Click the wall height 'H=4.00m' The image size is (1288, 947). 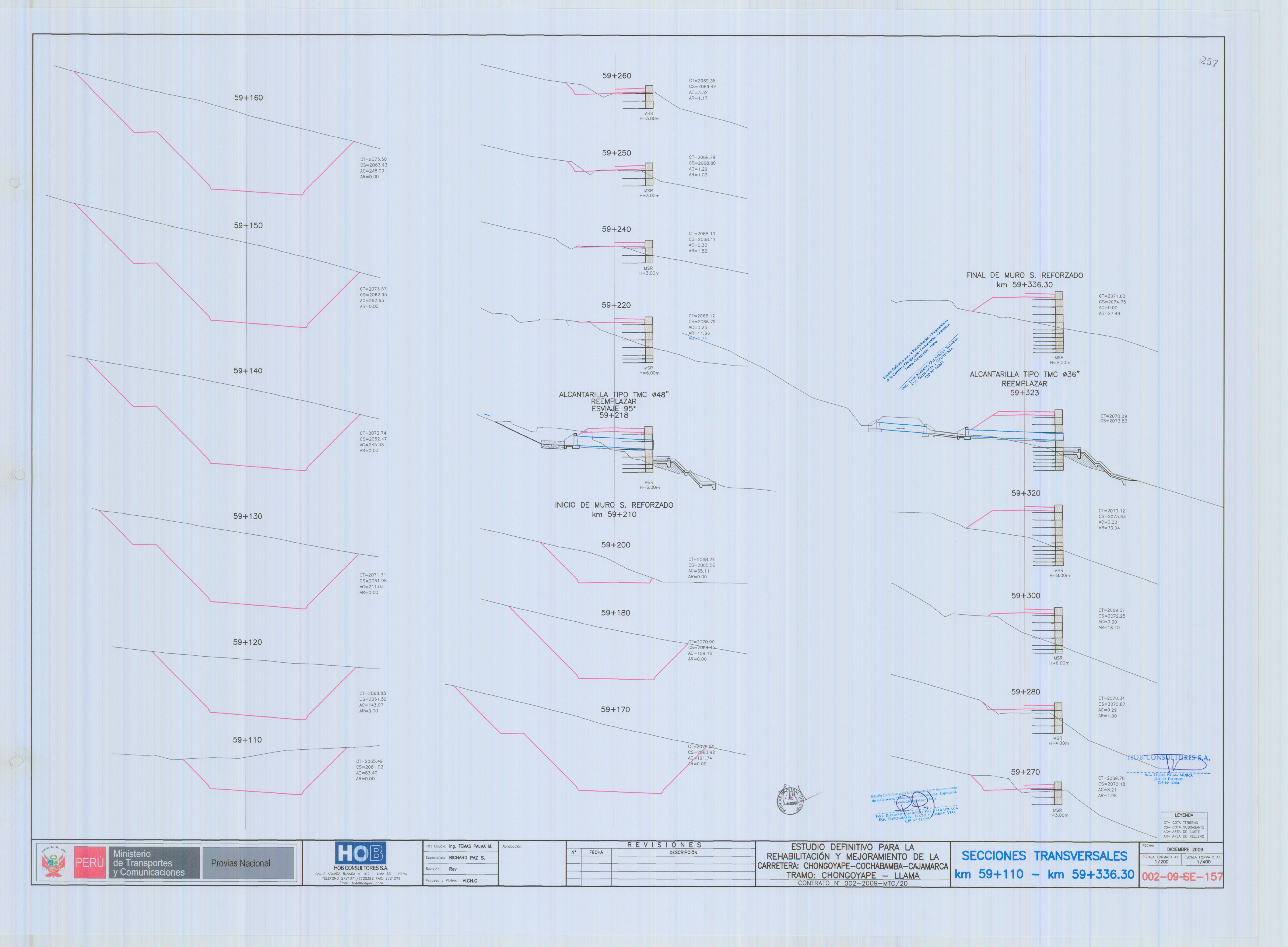[1059, 744]
